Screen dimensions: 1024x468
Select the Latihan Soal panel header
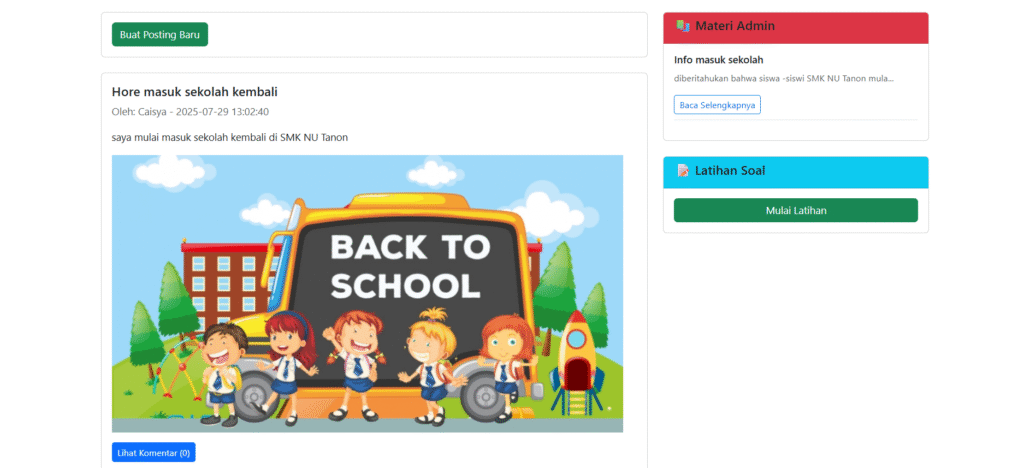(x=795, y=172)
